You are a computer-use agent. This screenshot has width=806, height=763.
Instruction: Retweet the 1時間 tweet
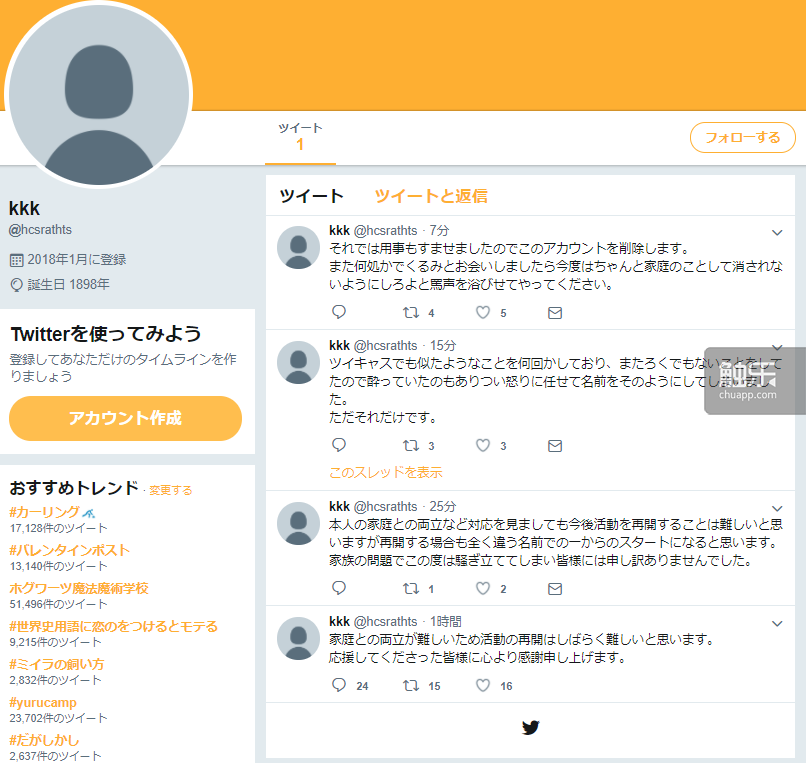(411, 685)
